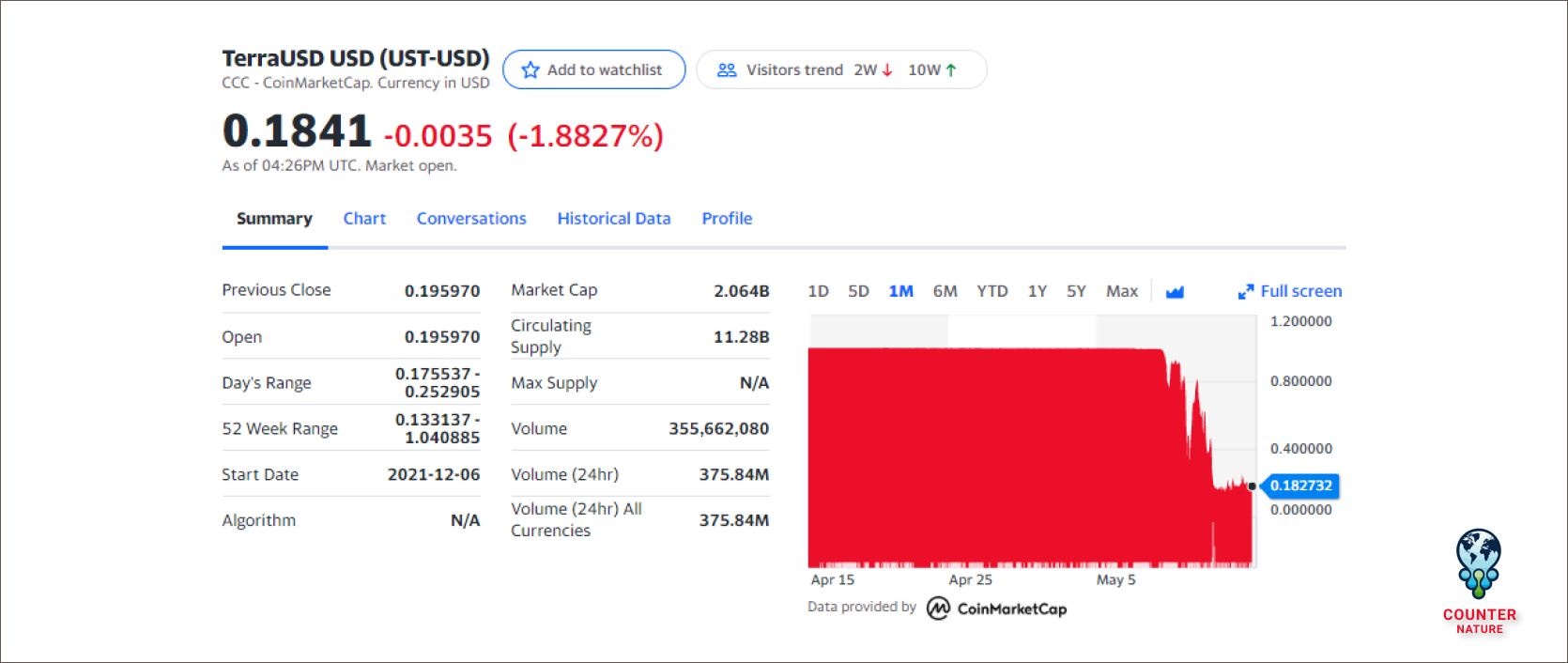1568x663 pixels.
Task: Click the Volume (24hr) All Currencies label
Action: point(576,519)
